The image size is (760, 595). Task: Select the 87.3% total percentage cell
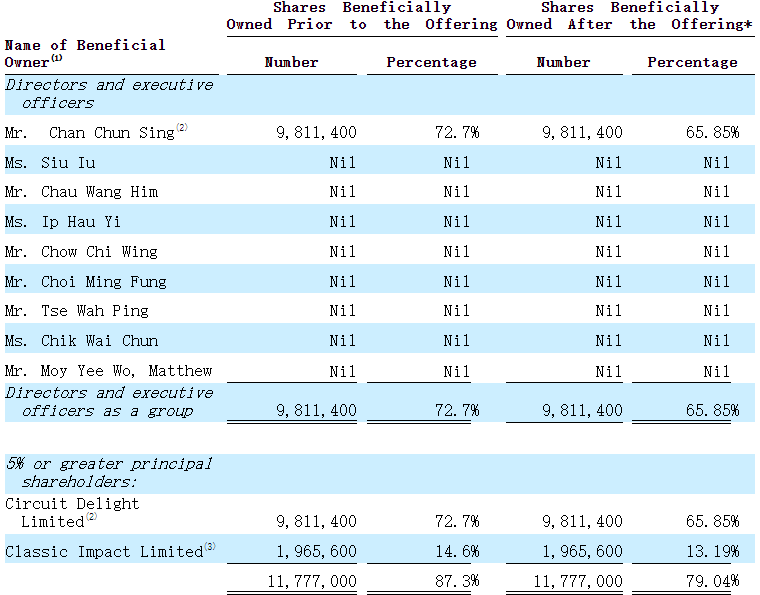tap(456, 581)
